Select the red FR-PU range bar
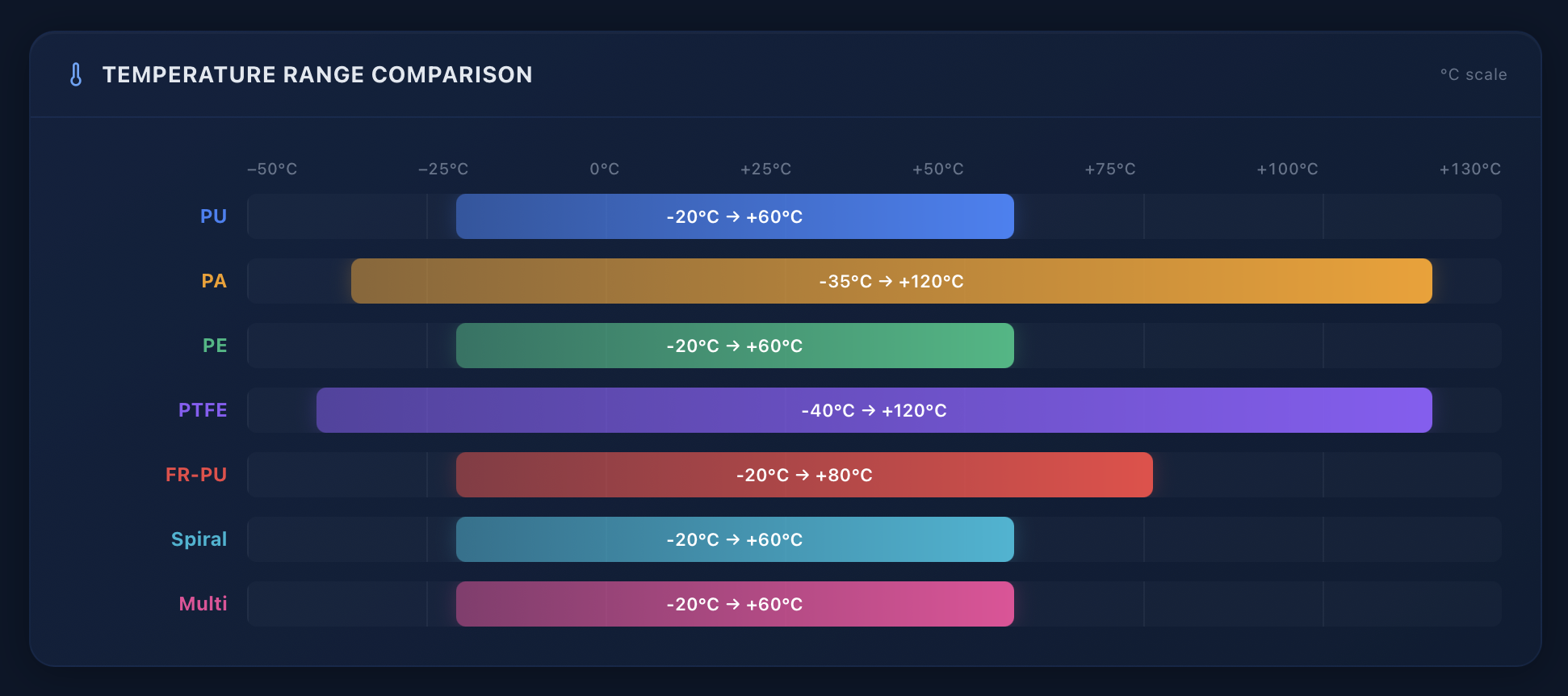The width and height of the screenshot is (1568, 696). click(804, 475)
